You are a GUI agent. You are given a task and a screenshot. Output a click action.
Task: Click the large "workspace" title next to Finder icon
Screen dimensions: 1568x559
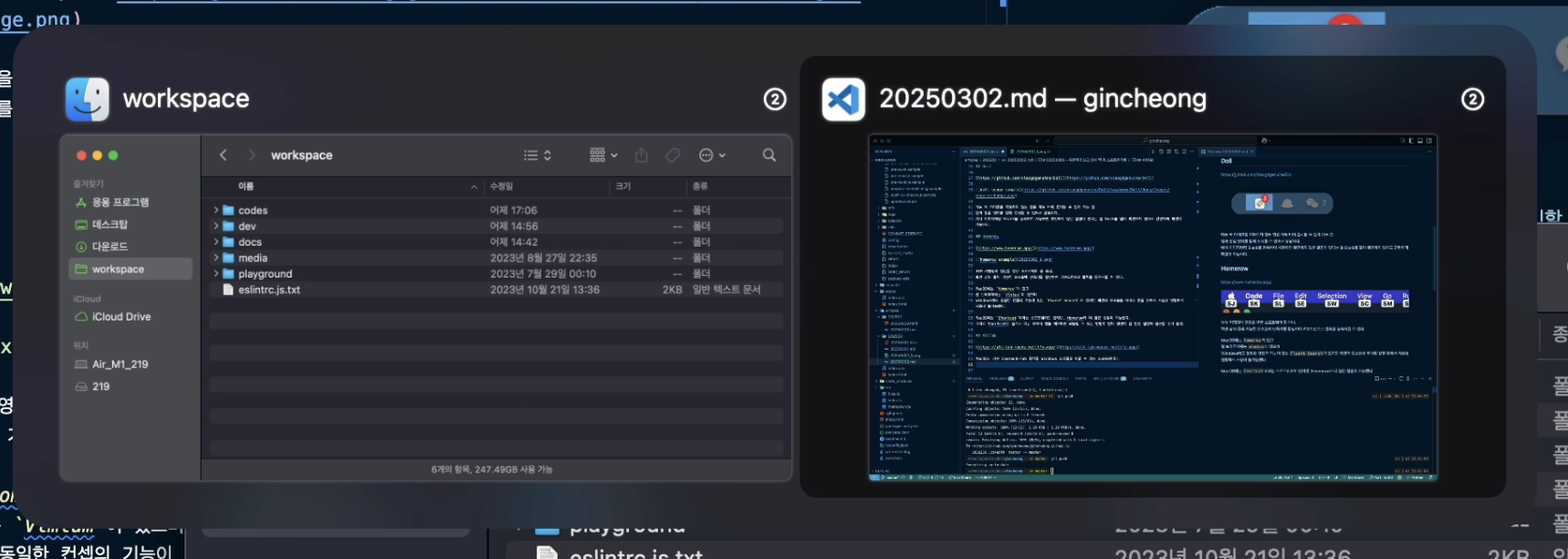(186, 99)
